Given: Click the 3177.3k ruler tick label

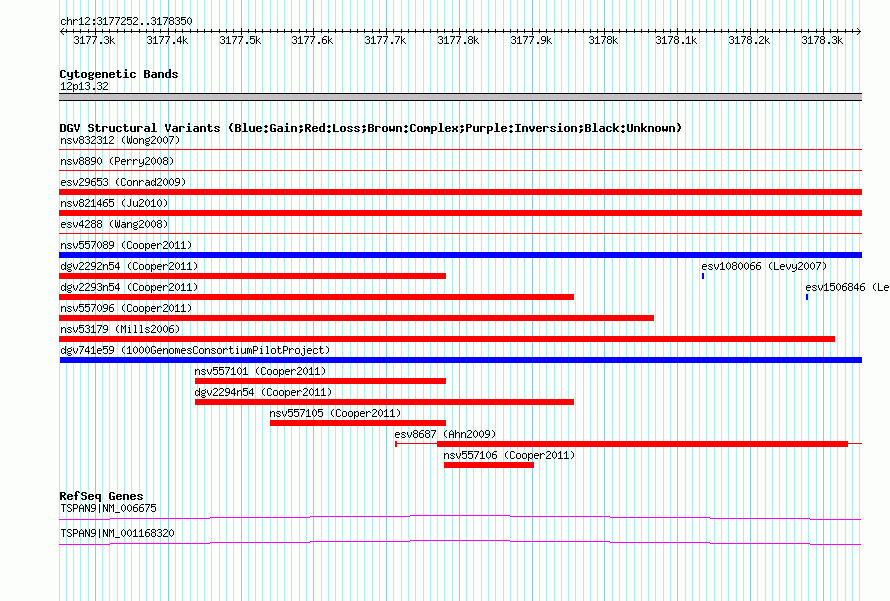Looking at the screenshot, I should (94, 40).
